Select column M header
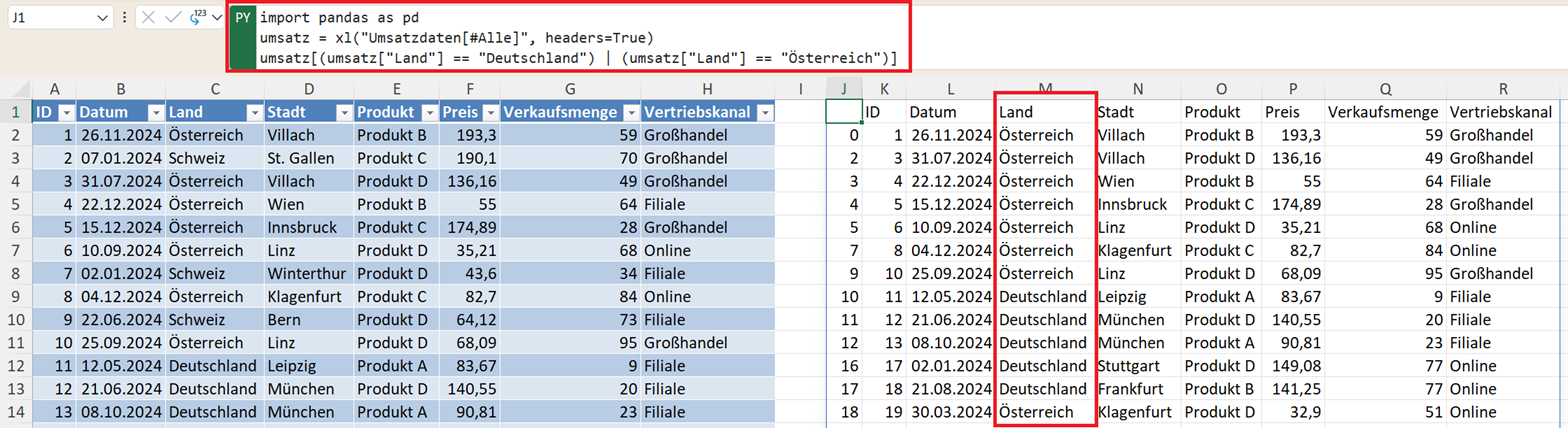 [x=1045, y=89]
